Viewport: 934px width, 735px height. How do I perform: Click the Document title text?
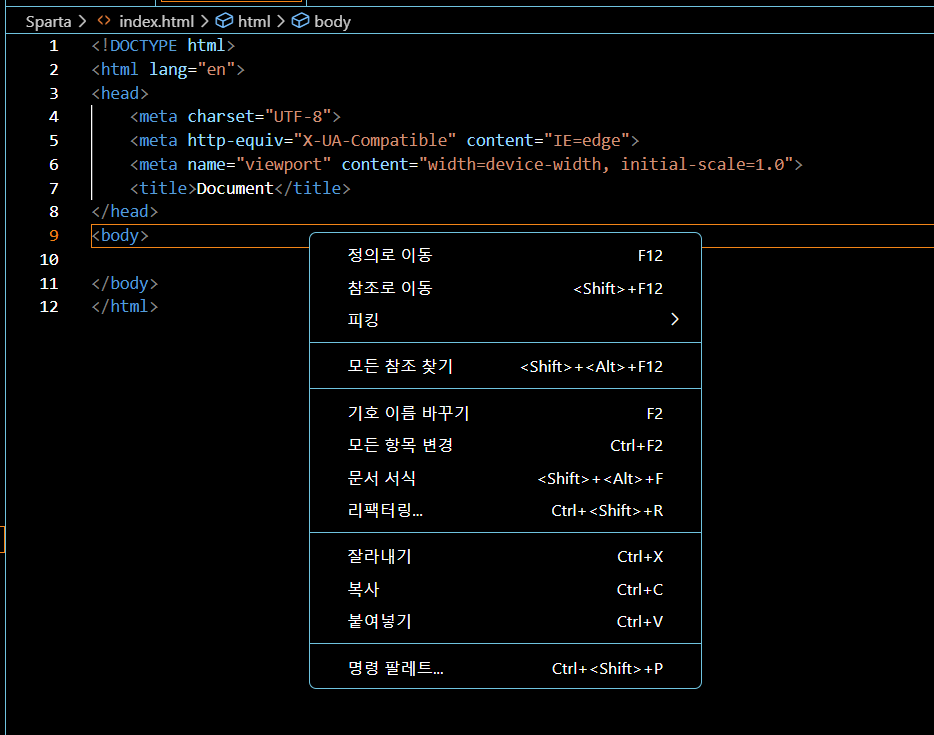235,188
